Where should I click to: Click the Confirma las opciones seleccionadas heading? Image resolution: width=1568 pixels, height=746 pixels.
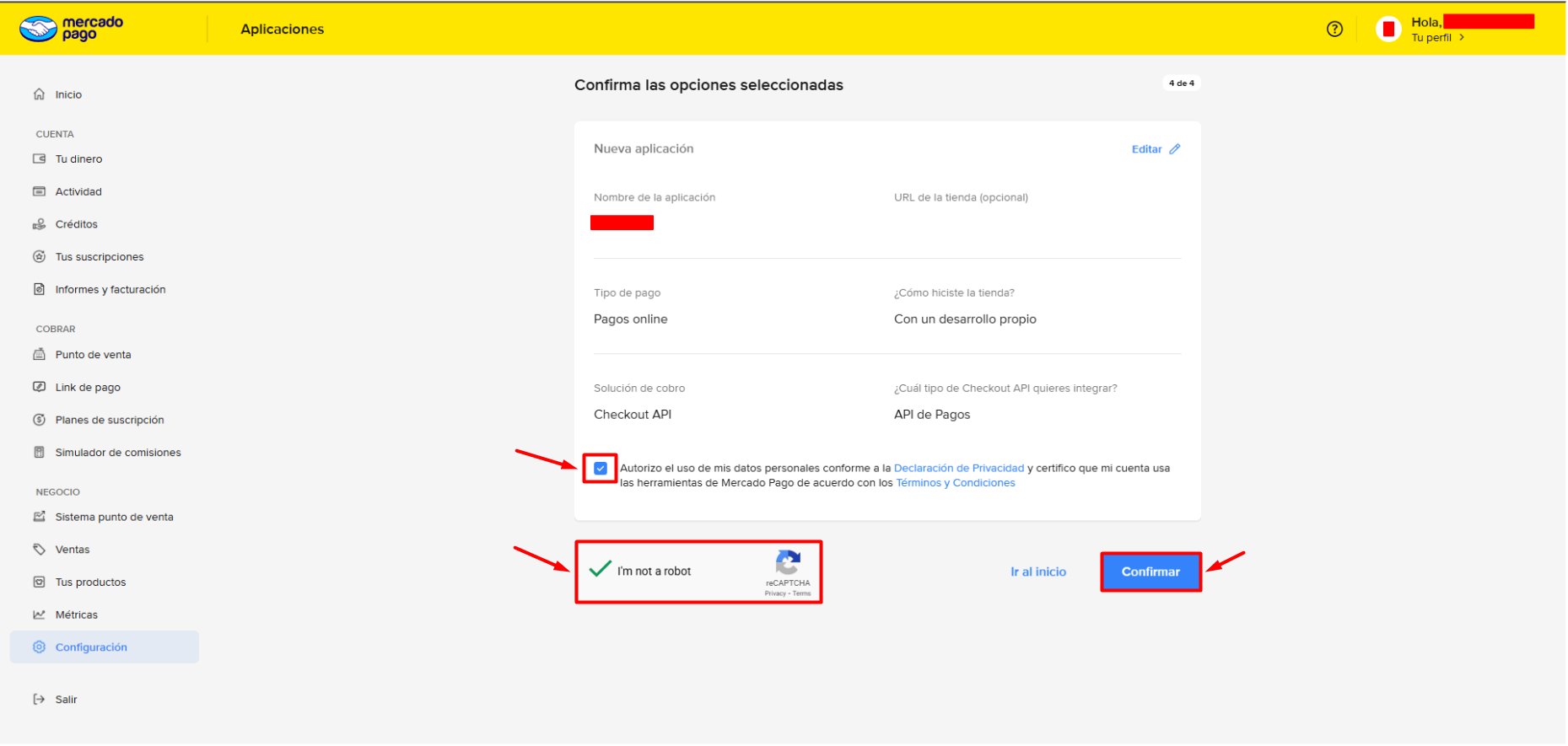[709, 85]
